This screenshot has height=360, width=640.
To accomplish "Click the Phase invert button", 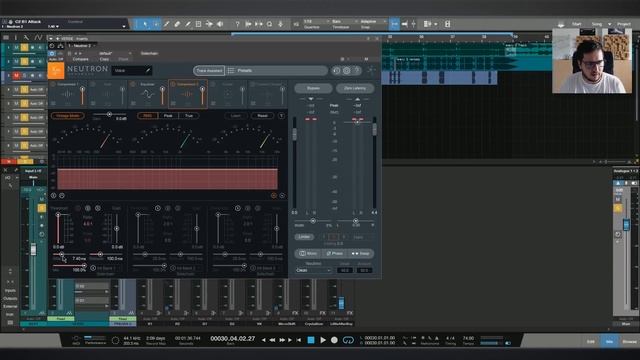I will click(334, 253).
